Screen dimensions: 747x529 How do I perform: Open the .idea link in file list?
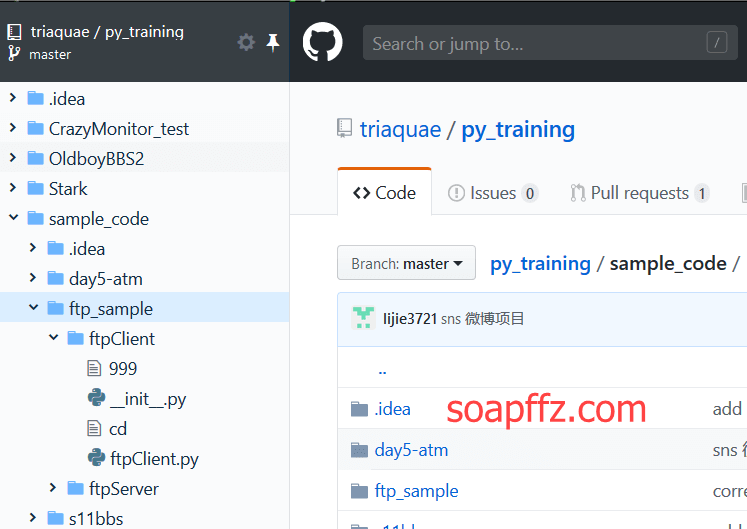392,409
